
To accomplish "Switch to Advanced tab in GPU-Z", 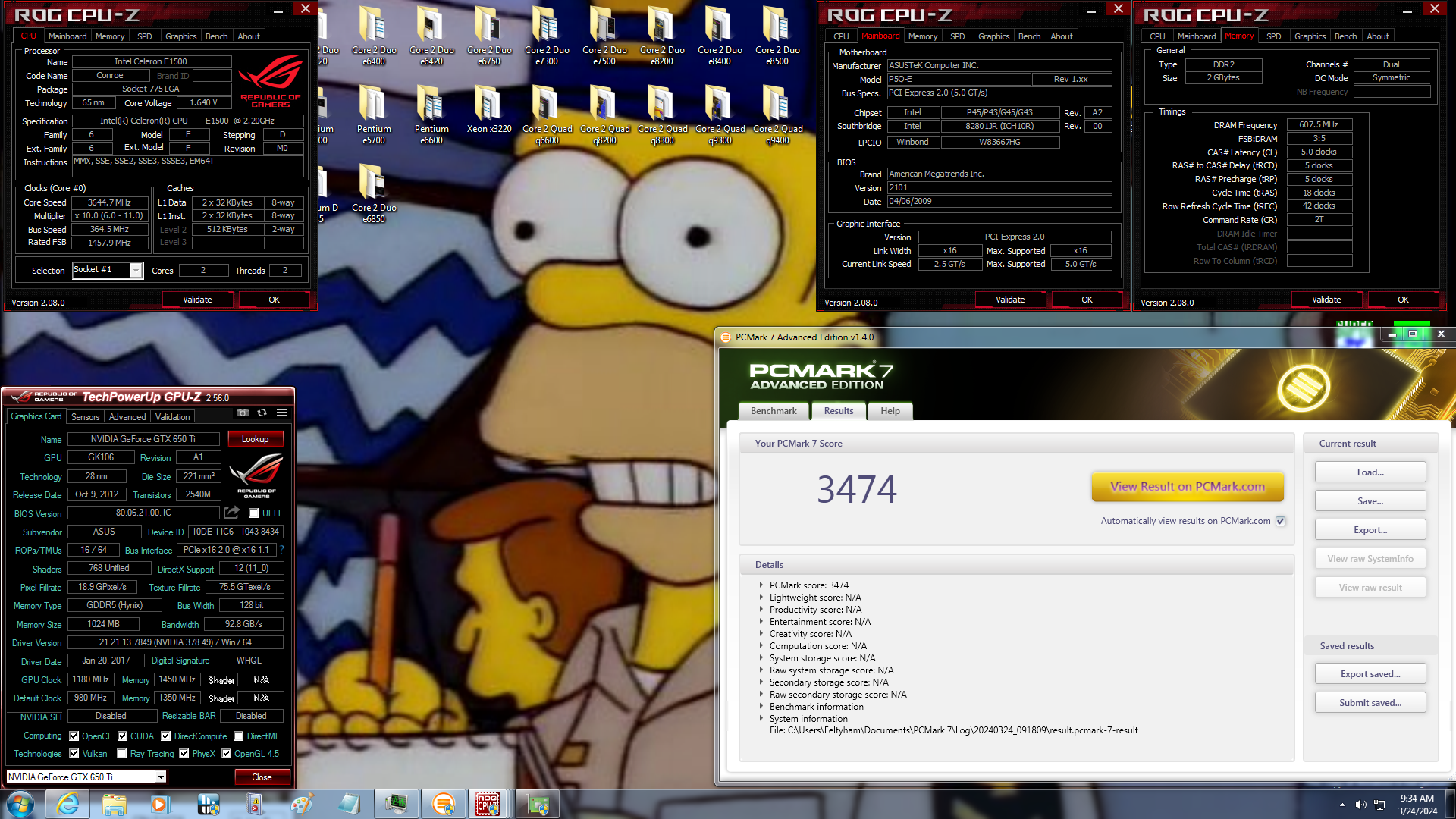I will 127,417.
